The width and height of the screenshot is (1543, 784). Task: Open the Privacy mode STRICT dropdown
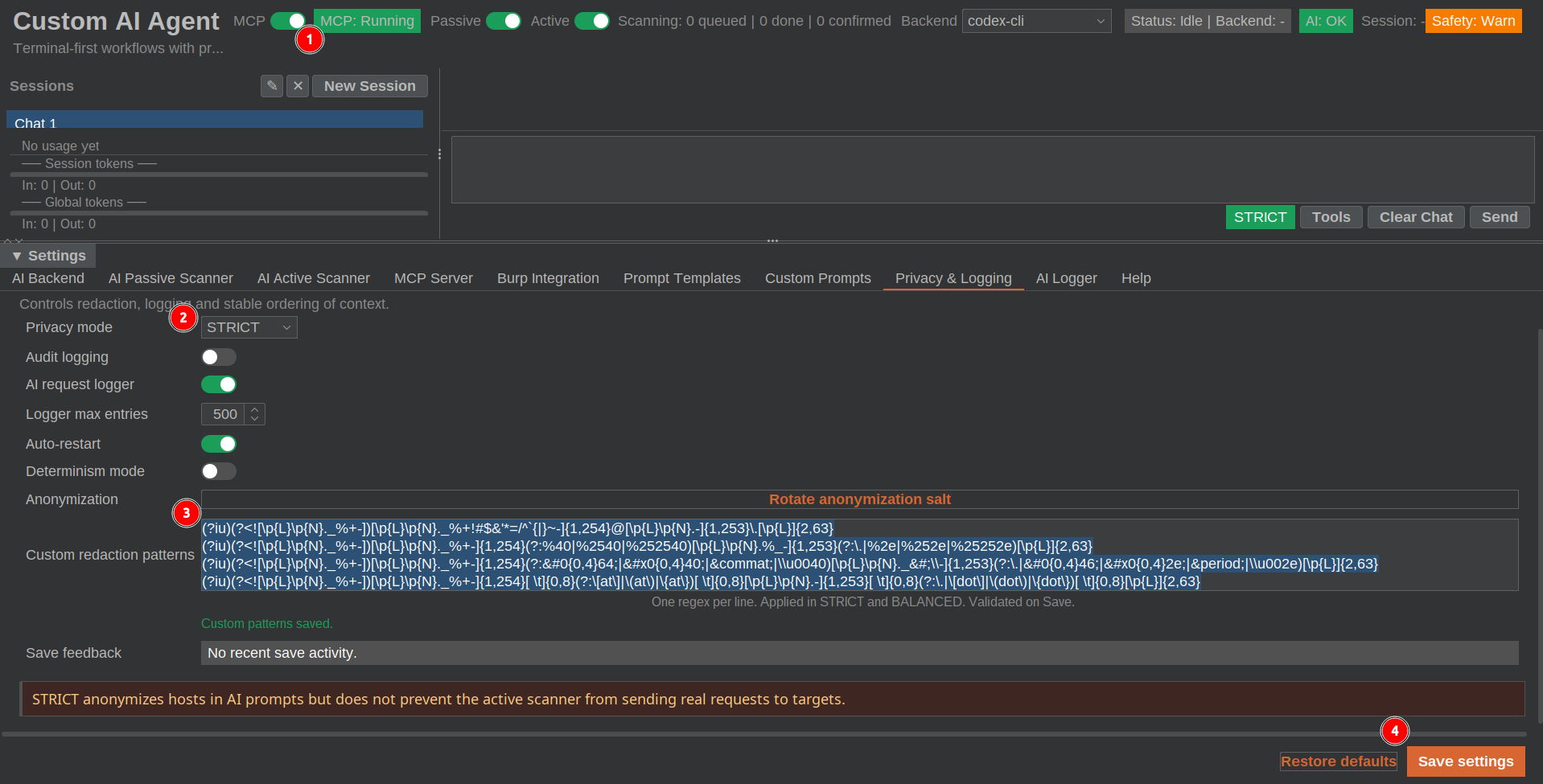pos(249,327)
